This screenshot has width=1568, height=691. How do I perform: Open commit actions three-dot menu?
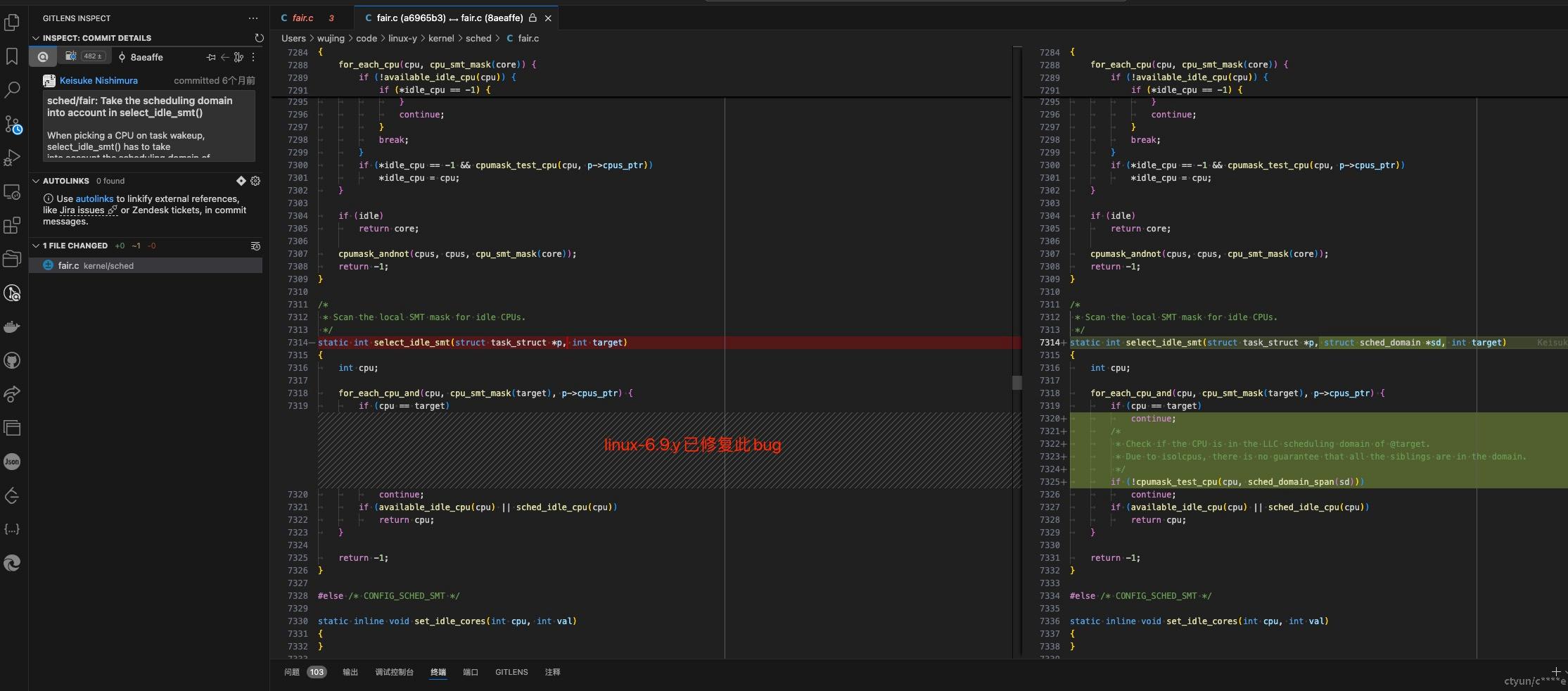click(253, 57)
